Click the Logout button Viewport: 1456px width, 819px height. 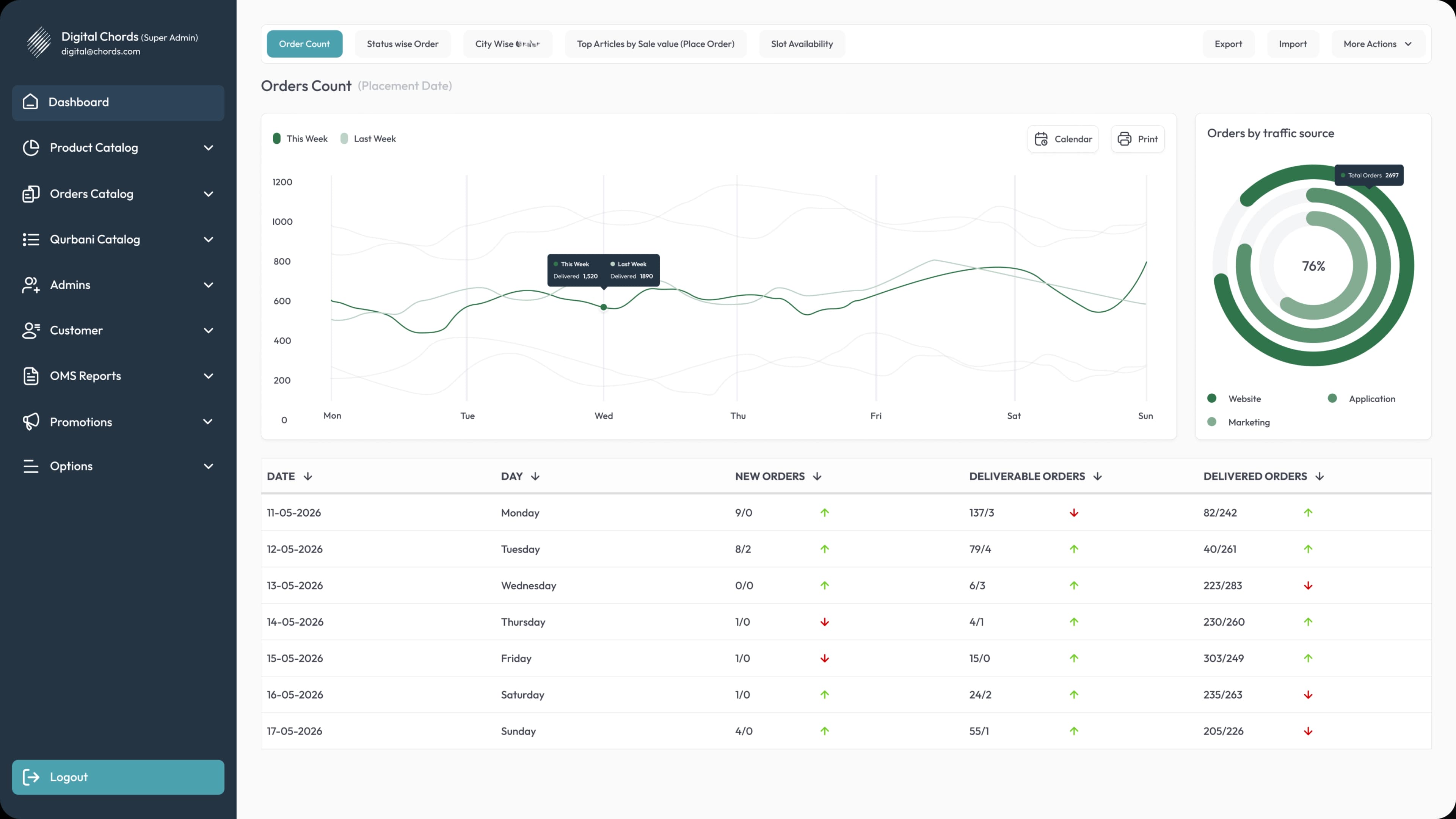coord(118,777)
